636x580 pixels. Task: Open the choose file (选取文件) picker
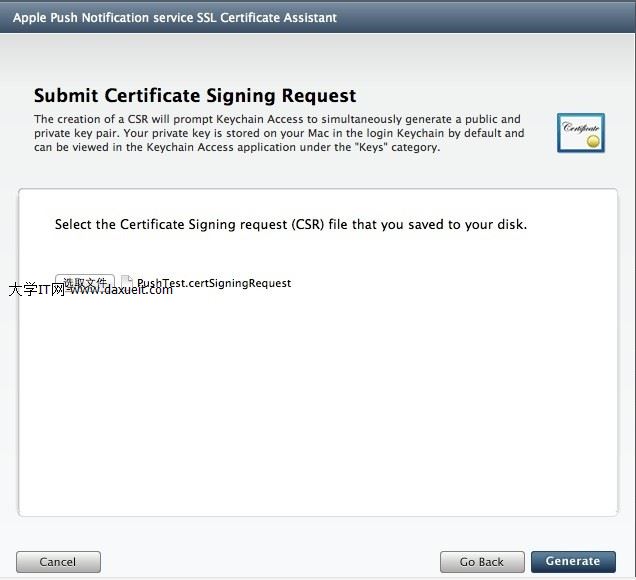pyautogui.click(x=85, y=282)
